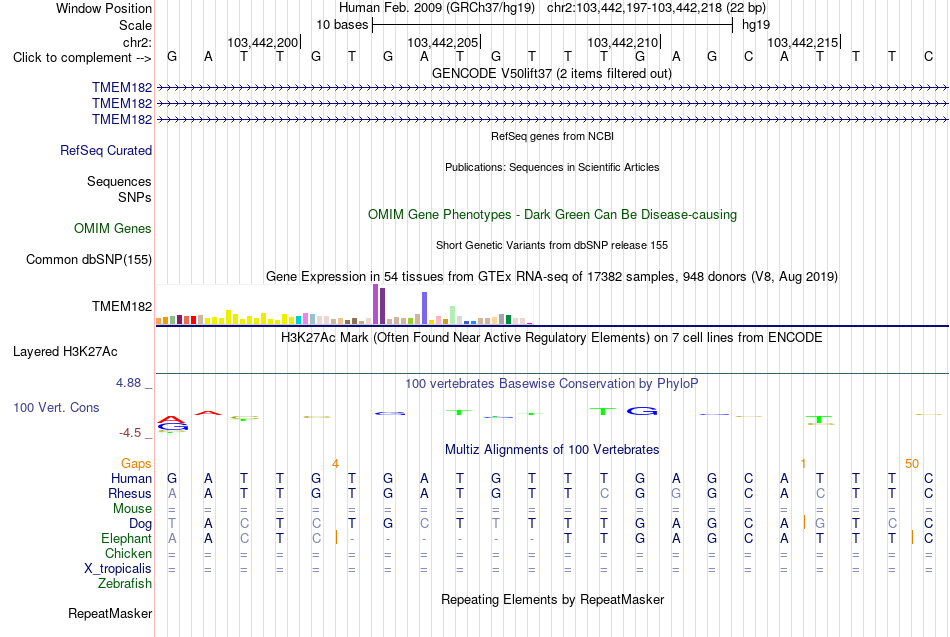Click the RepeatMasker track label
This screenshot has width=950, height=637.
[x=110, y=613]
